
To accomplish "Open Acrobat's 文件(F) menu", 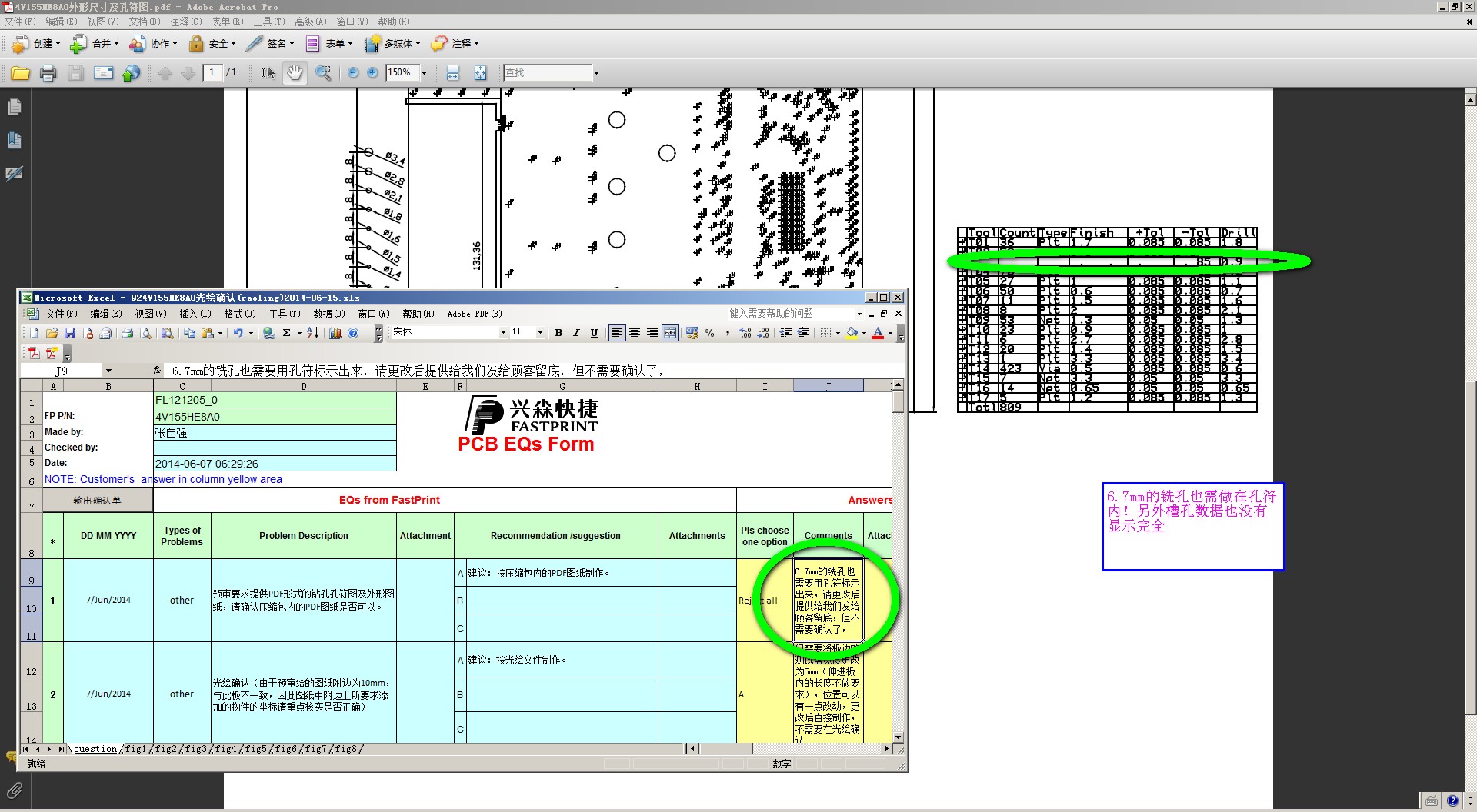I will click(20, 22).
